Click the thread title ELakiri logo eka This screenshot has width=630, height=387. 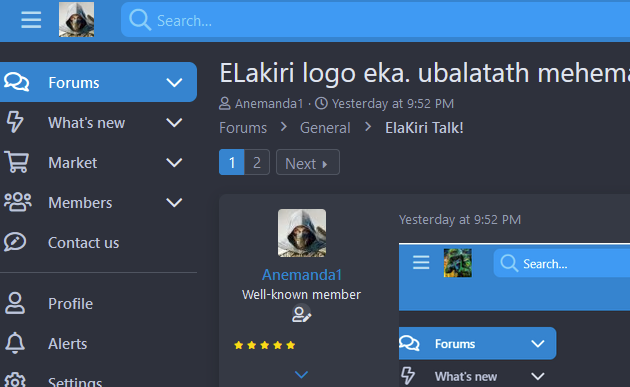point(424,73)
